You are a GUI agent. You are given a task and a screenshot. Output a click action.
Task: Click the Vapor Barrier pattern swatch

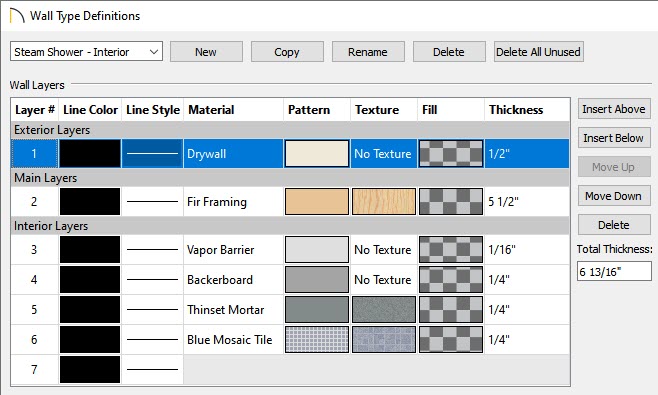(x=317, y=249)
